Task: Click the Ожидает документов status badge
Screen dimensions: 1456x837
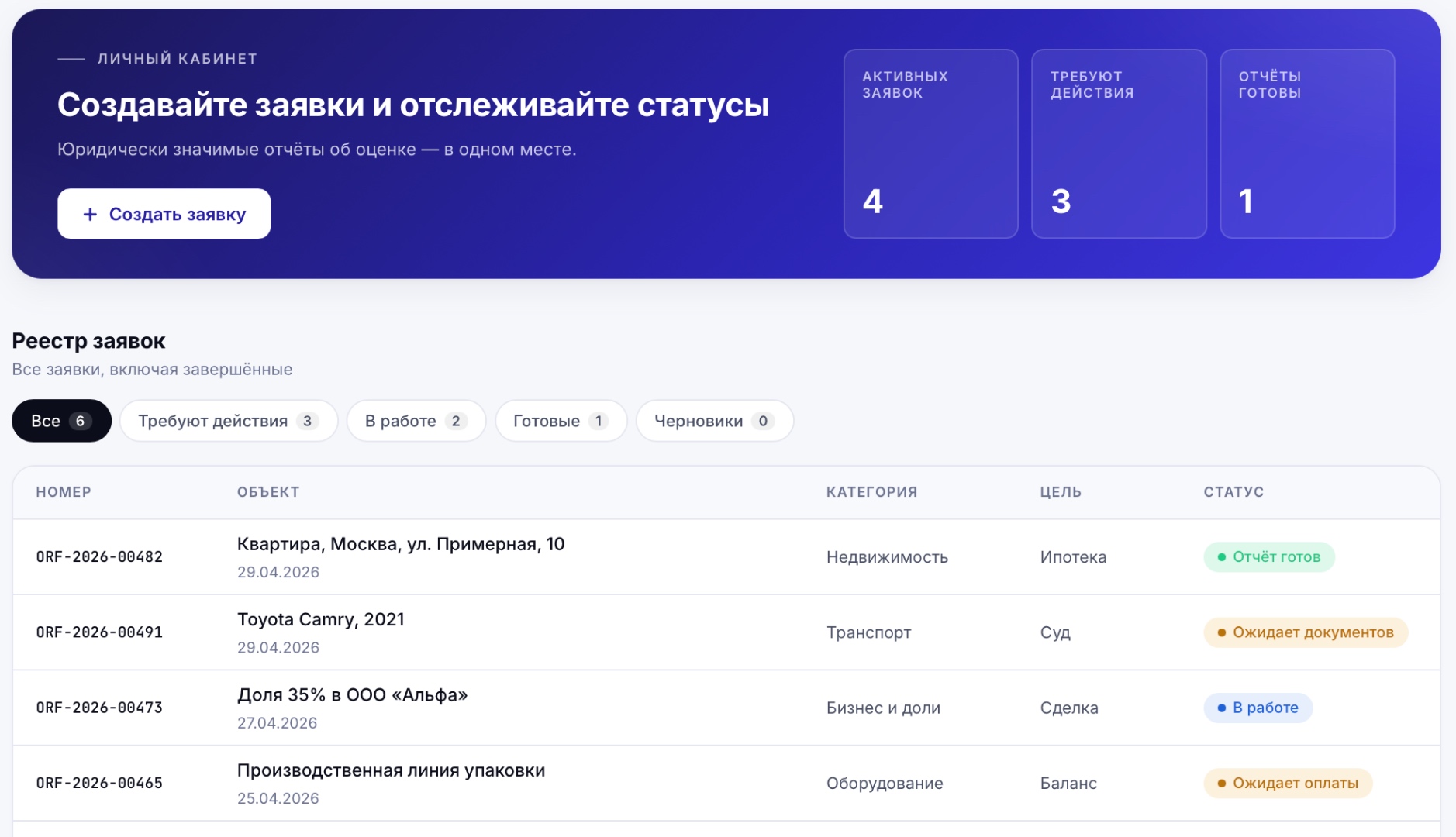Action: pos(1306,632)
